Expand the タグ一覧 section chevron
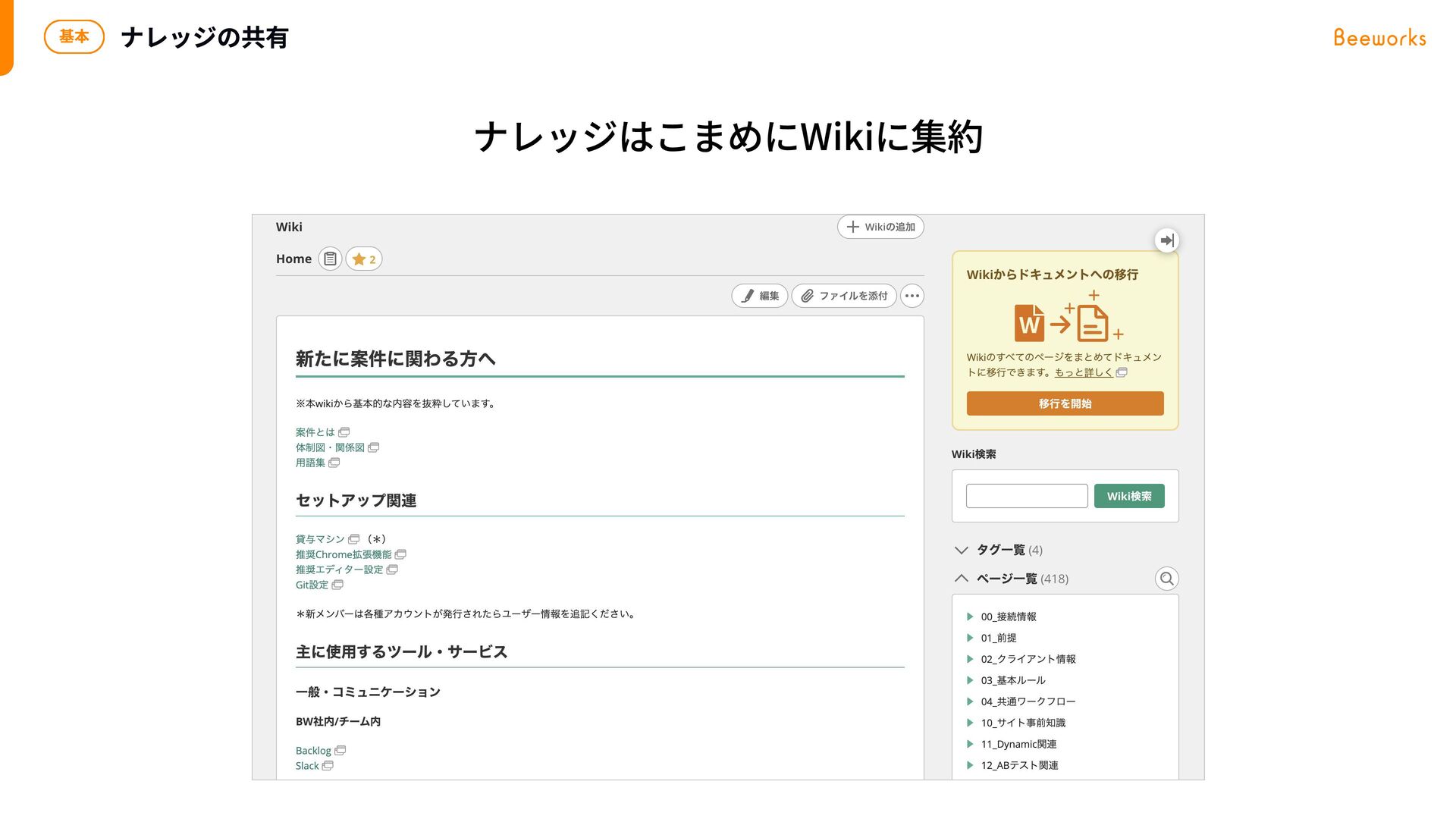This screenshot has width=1456, height=819. pos(962,550)
